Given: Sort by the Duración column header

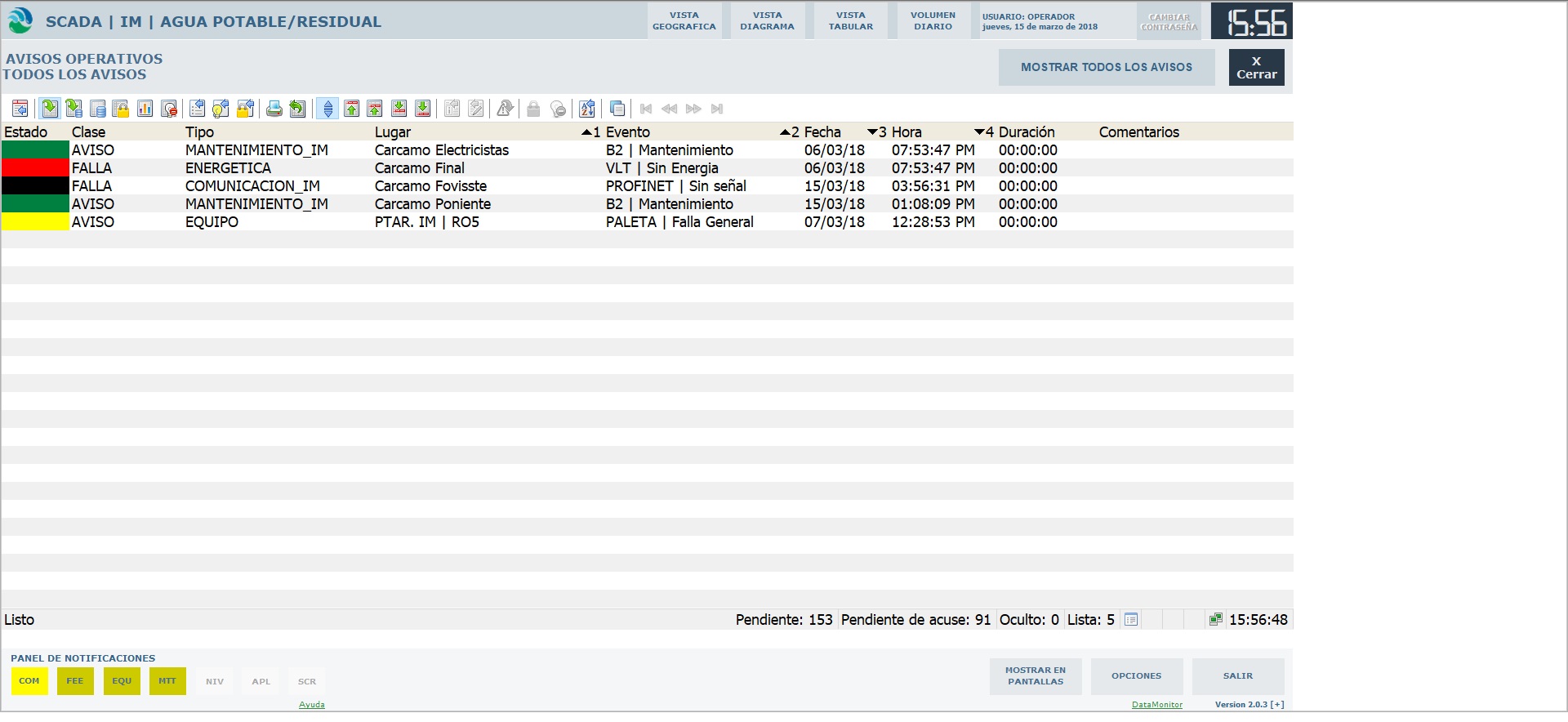Looking at the screenshot, I should point(1026,132).
